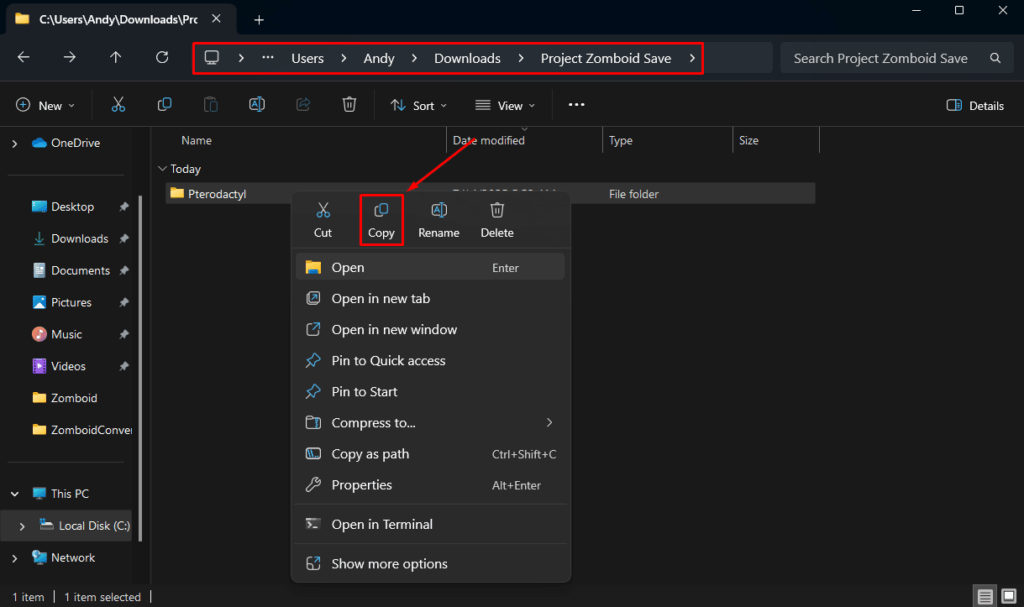1024x607 pixels.
Task: Open Desktop in the sidebar
Action: coord(72,206)
